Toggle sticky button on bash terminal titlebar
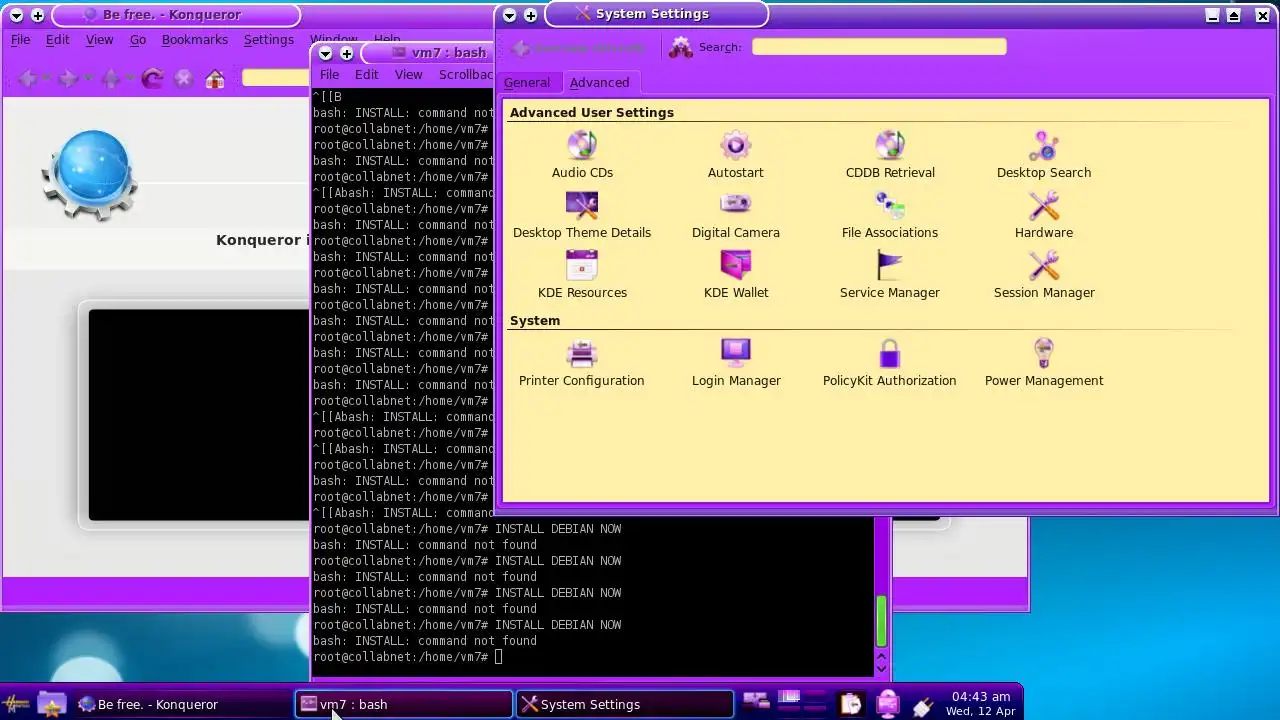The width and height of the screenshot is (1280, 720). tap(346, 54)
